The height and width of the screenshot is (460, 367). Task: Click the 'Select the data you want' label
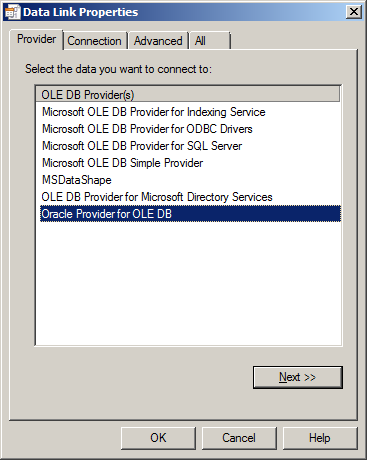[x=118, y=69]
